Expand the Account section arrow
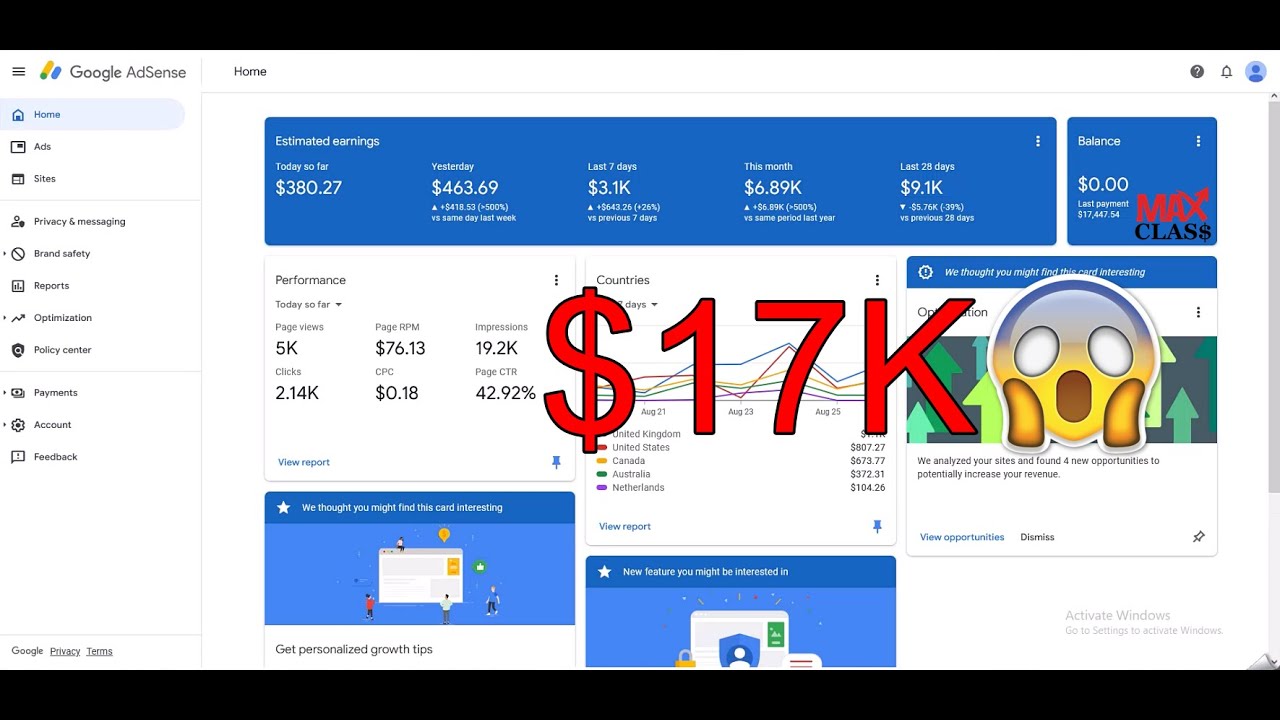Viewport: 1280px width, 720px height. point(5,425)
